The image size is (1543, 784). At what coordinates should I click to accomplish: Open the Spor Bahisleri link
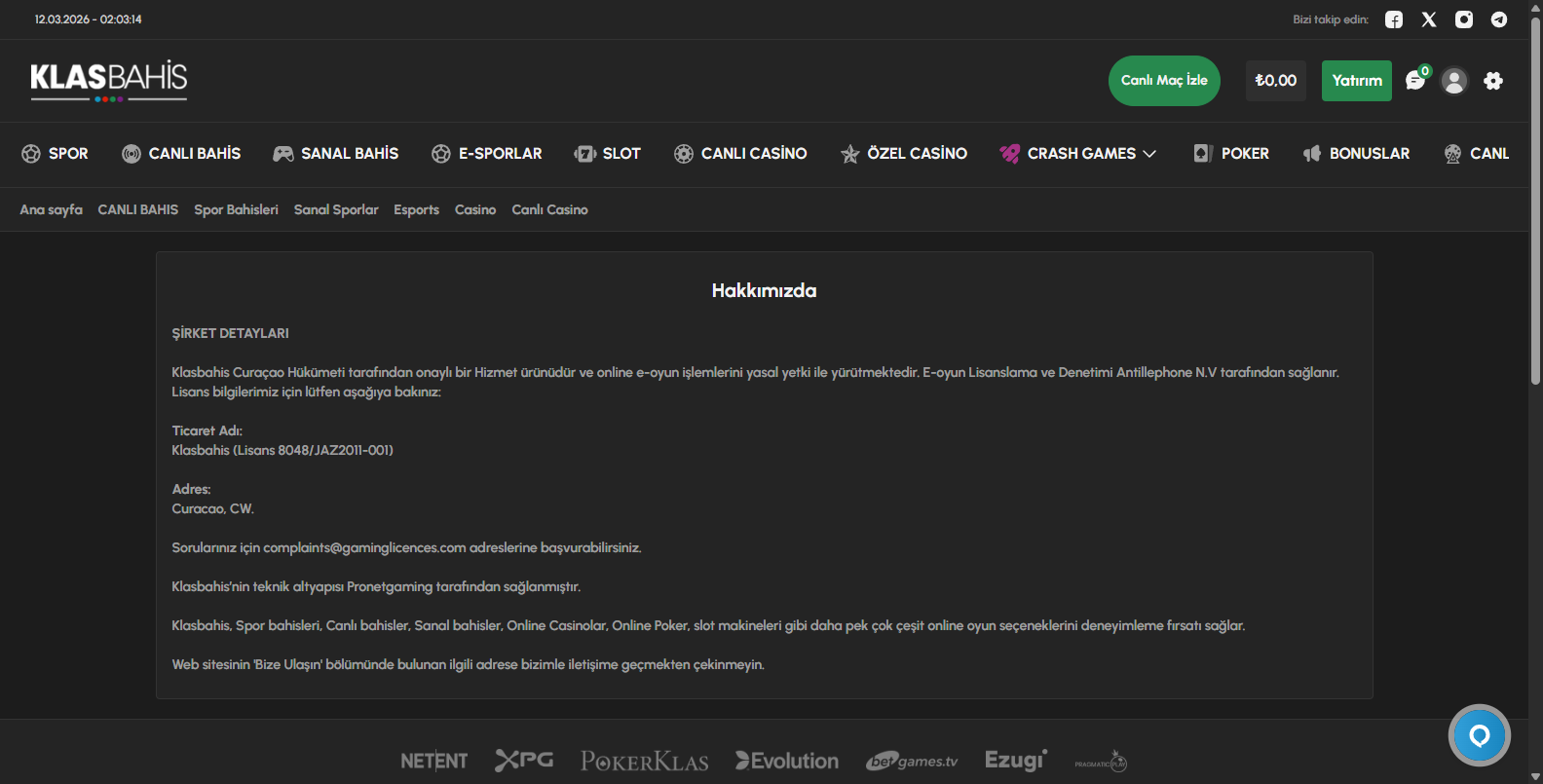click(236, 209)
